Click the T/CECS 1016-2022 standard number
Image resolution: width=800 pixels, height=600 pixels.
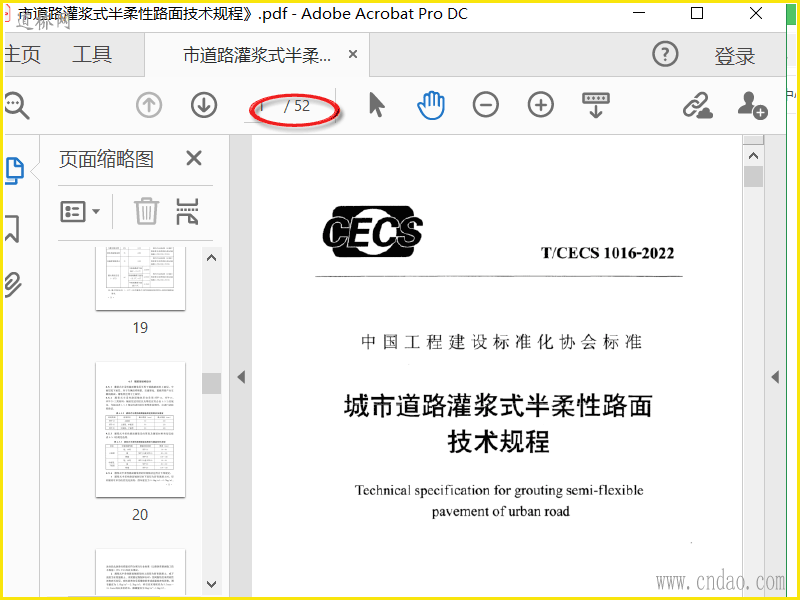coord(608,253)
